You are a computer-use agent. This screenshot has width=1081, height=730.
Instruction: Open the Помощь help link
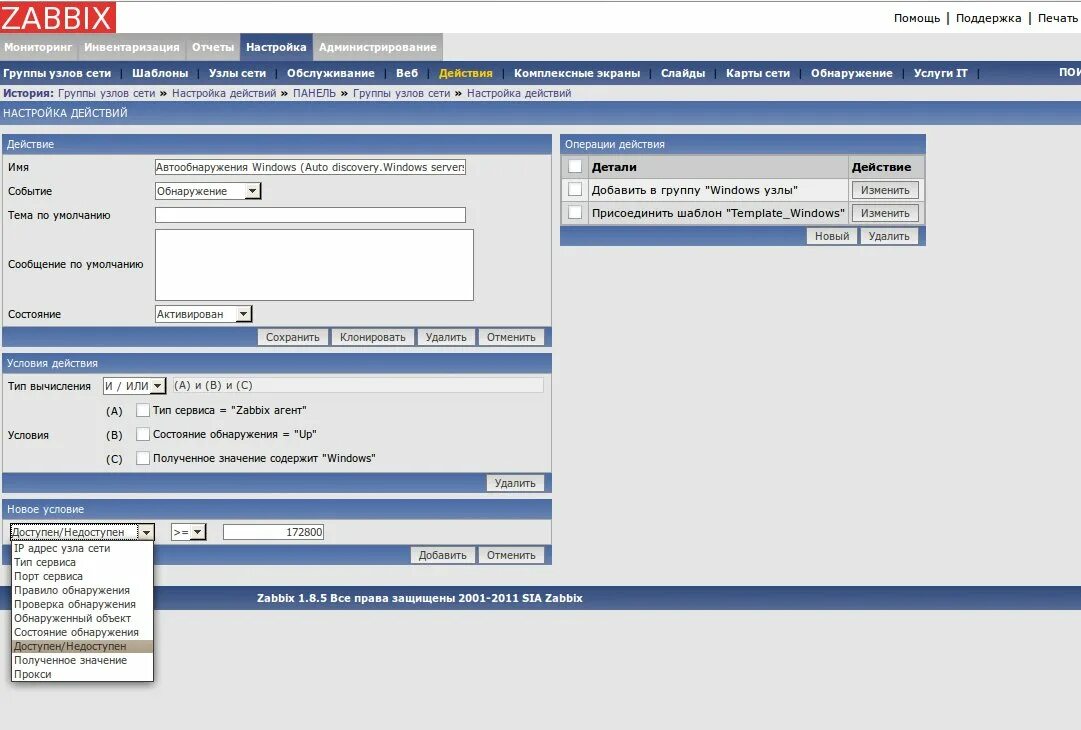point(916,18)
